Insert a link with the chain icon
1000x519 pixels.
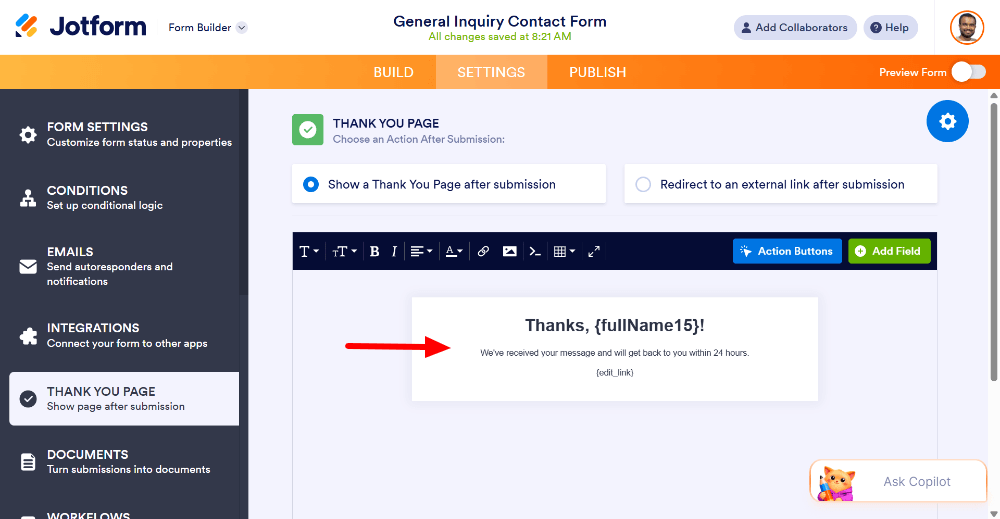[x=483, y=251]
